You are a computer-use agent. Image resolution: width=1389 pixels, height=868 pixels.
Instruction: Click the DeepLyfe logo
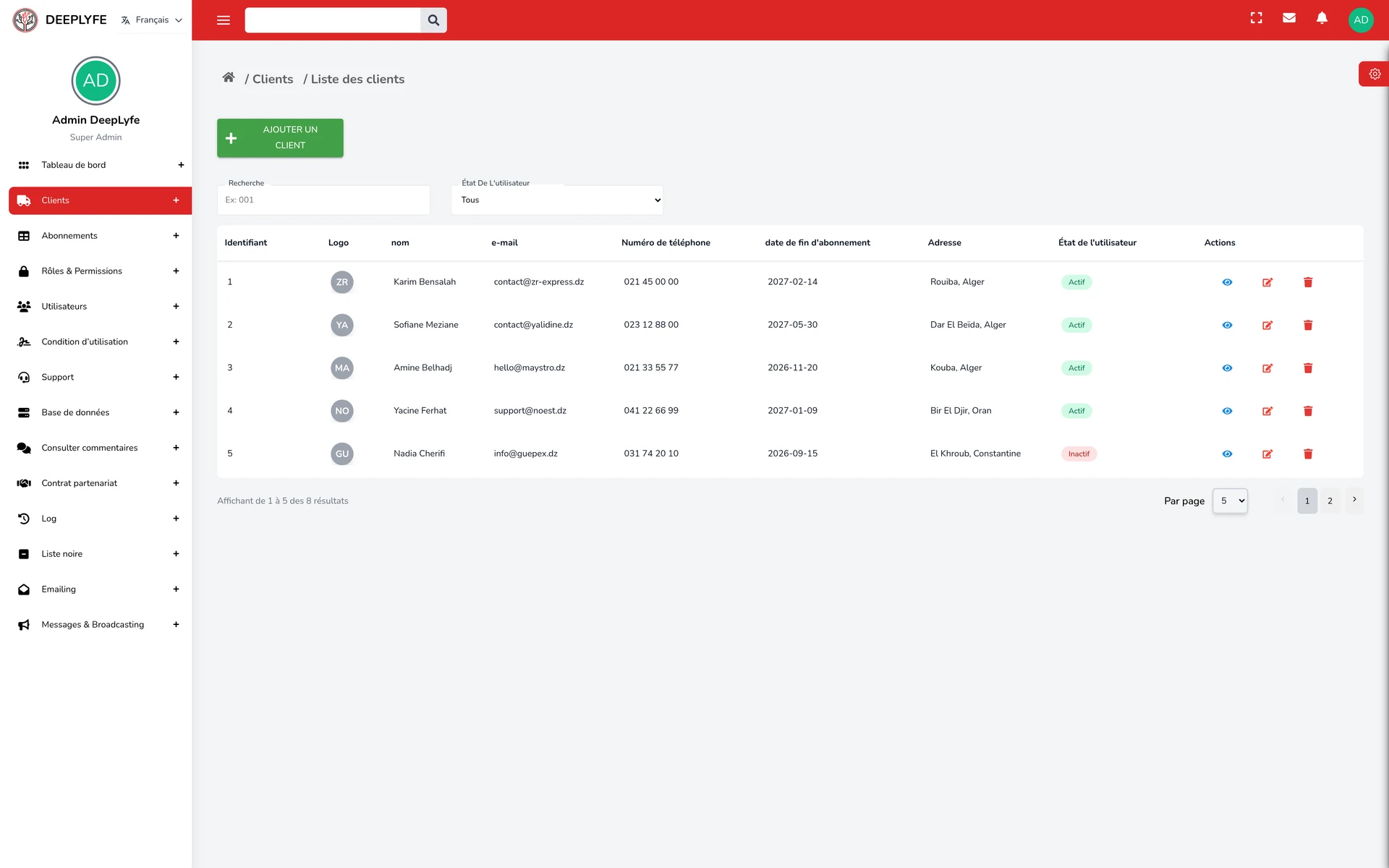pos(25,20)
